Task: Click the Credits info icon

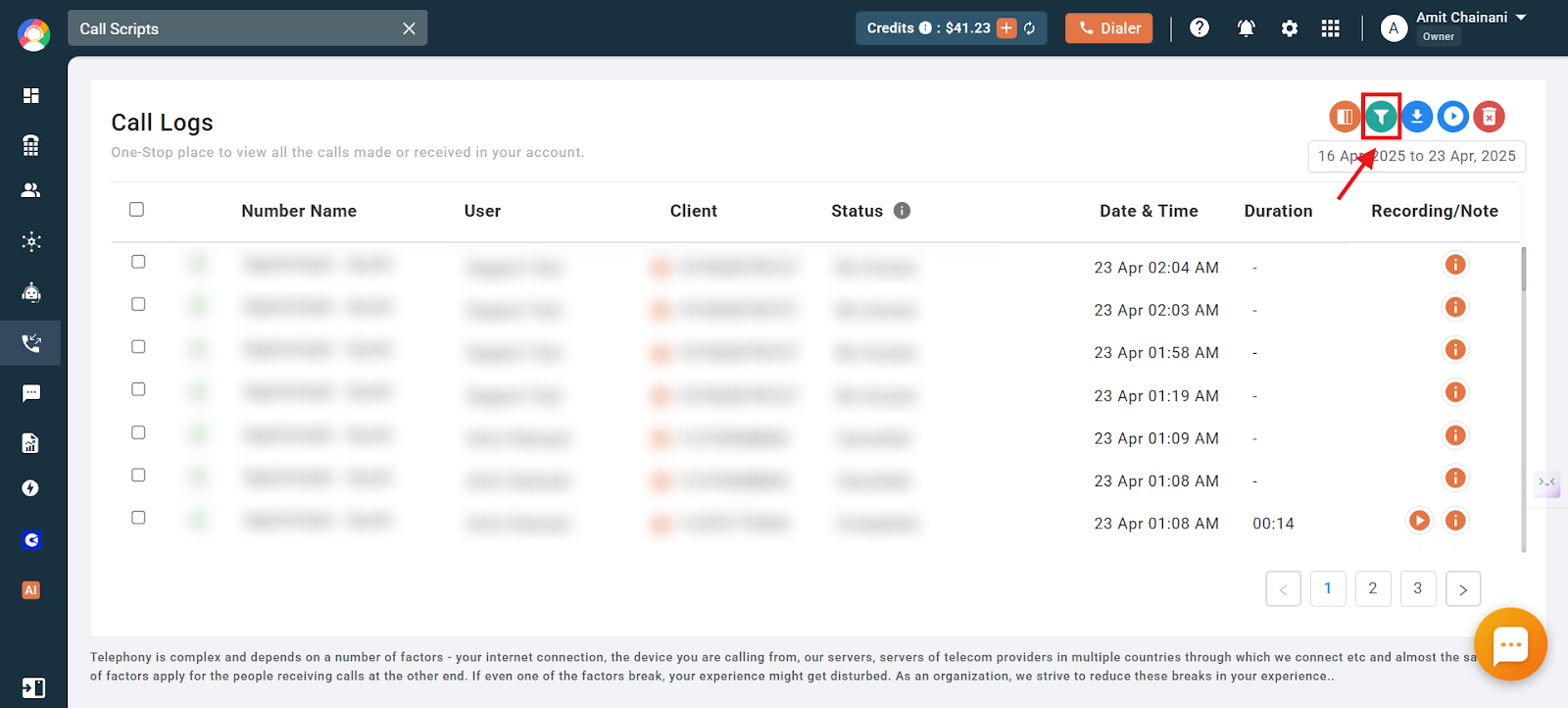Action: 925,27
